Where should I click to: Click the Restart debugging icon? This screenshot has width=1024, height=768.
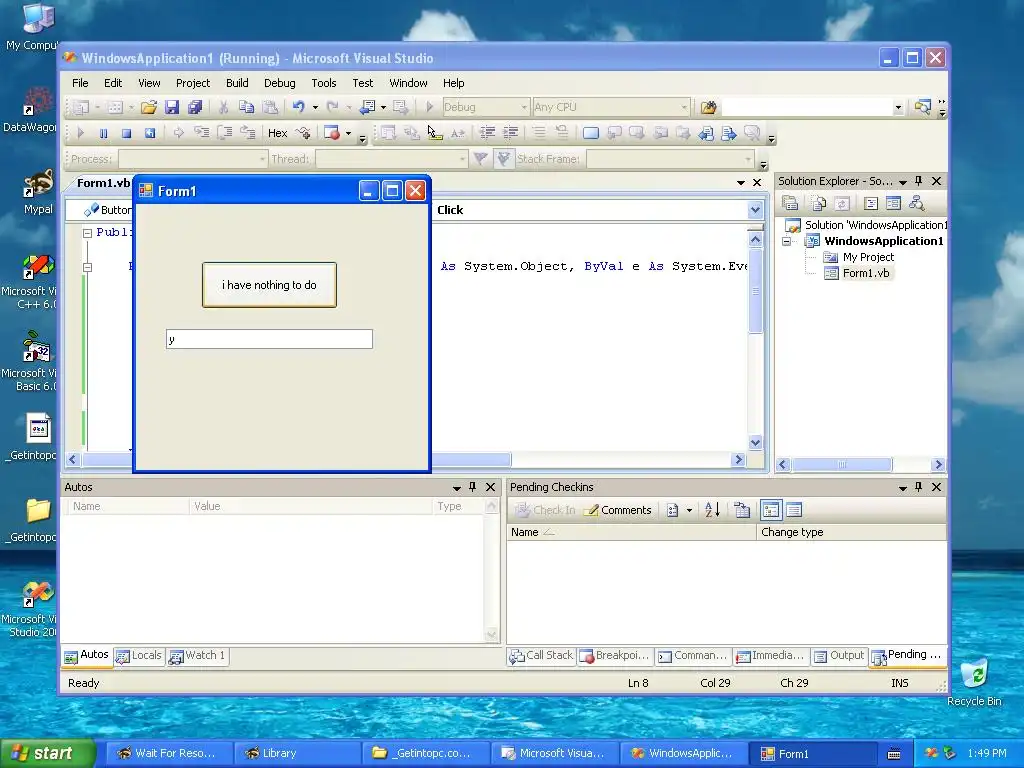pos(150,133)
